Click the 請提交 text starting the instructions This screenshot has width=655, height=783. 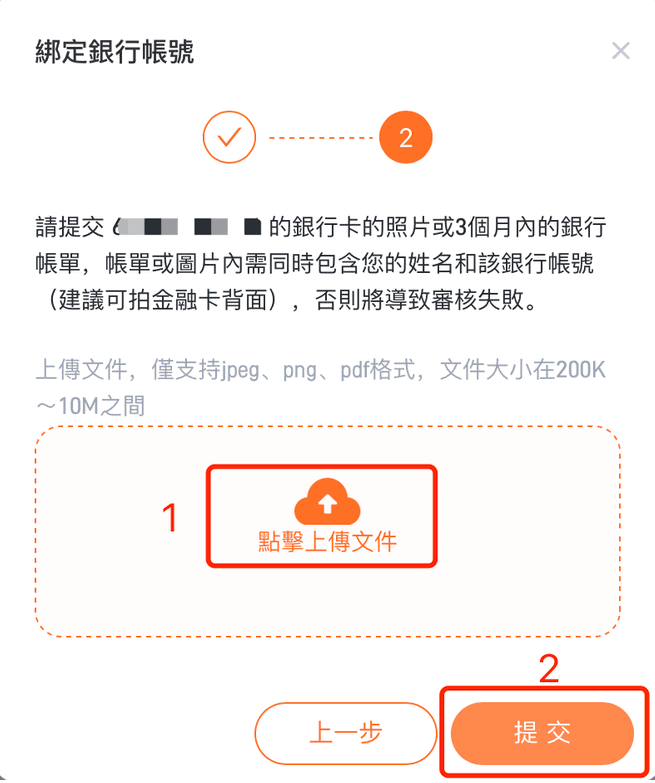69,227
